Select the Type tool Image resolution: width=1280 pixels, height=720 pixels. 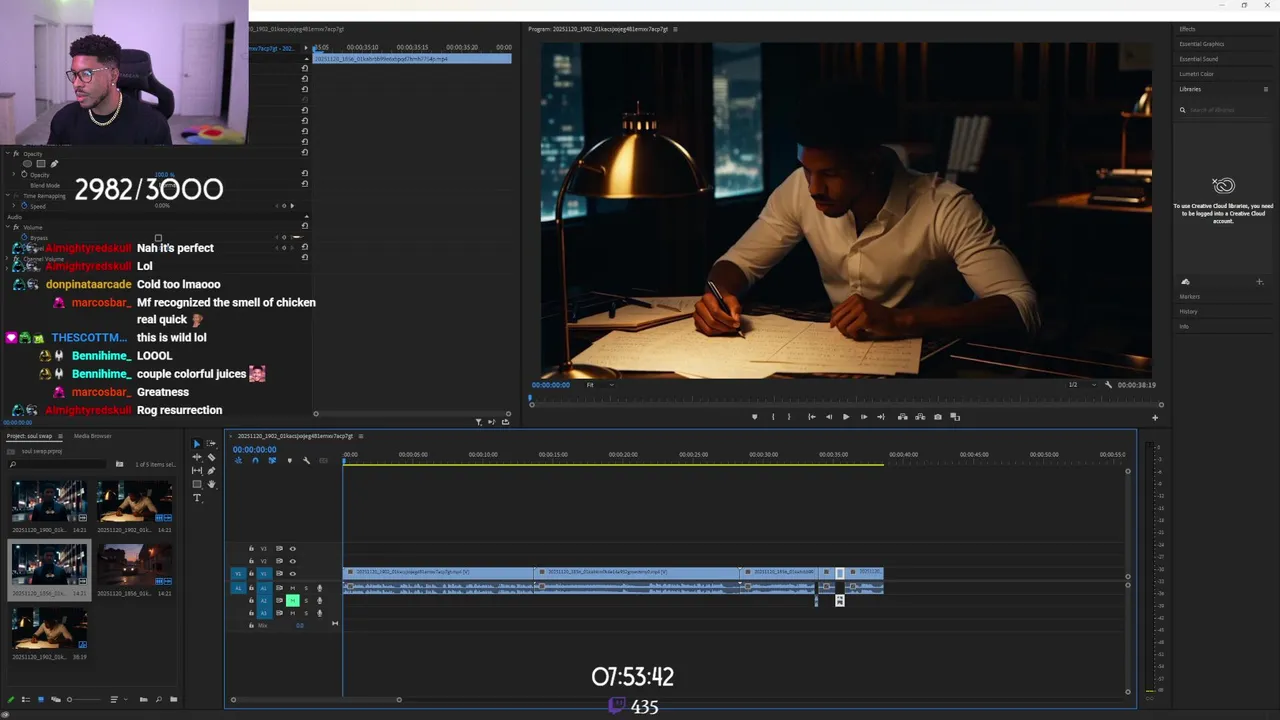pyautogui.click(x=197, y=497)
